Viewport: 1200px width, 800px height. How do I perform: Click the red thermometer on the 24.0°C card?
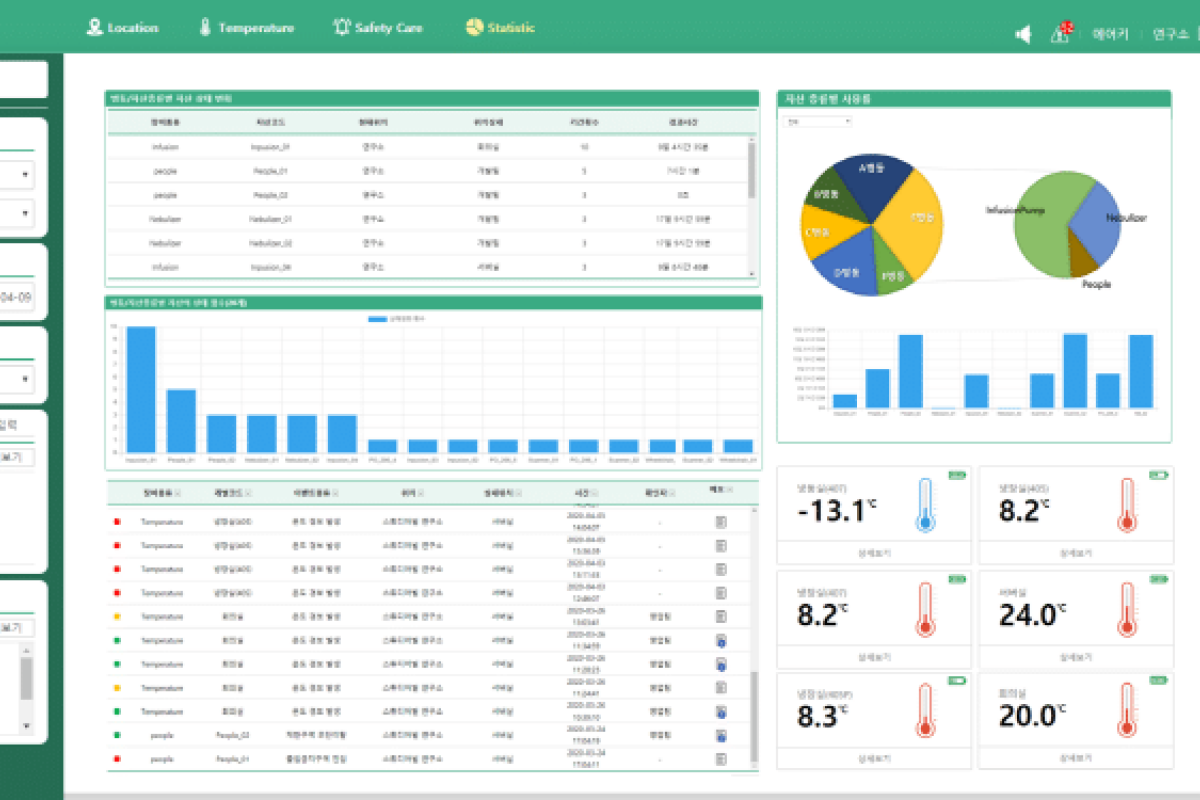pyautogui.click(x=1125, y=612)
